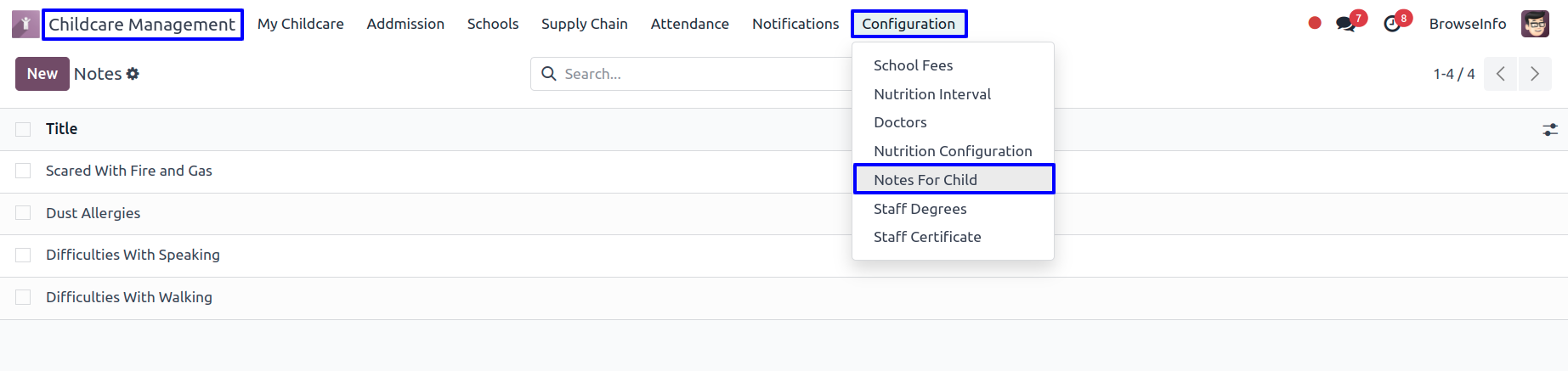The image size is (1568, 371).
Task: Expand the Attendance menu
Action: coord(690,24)
